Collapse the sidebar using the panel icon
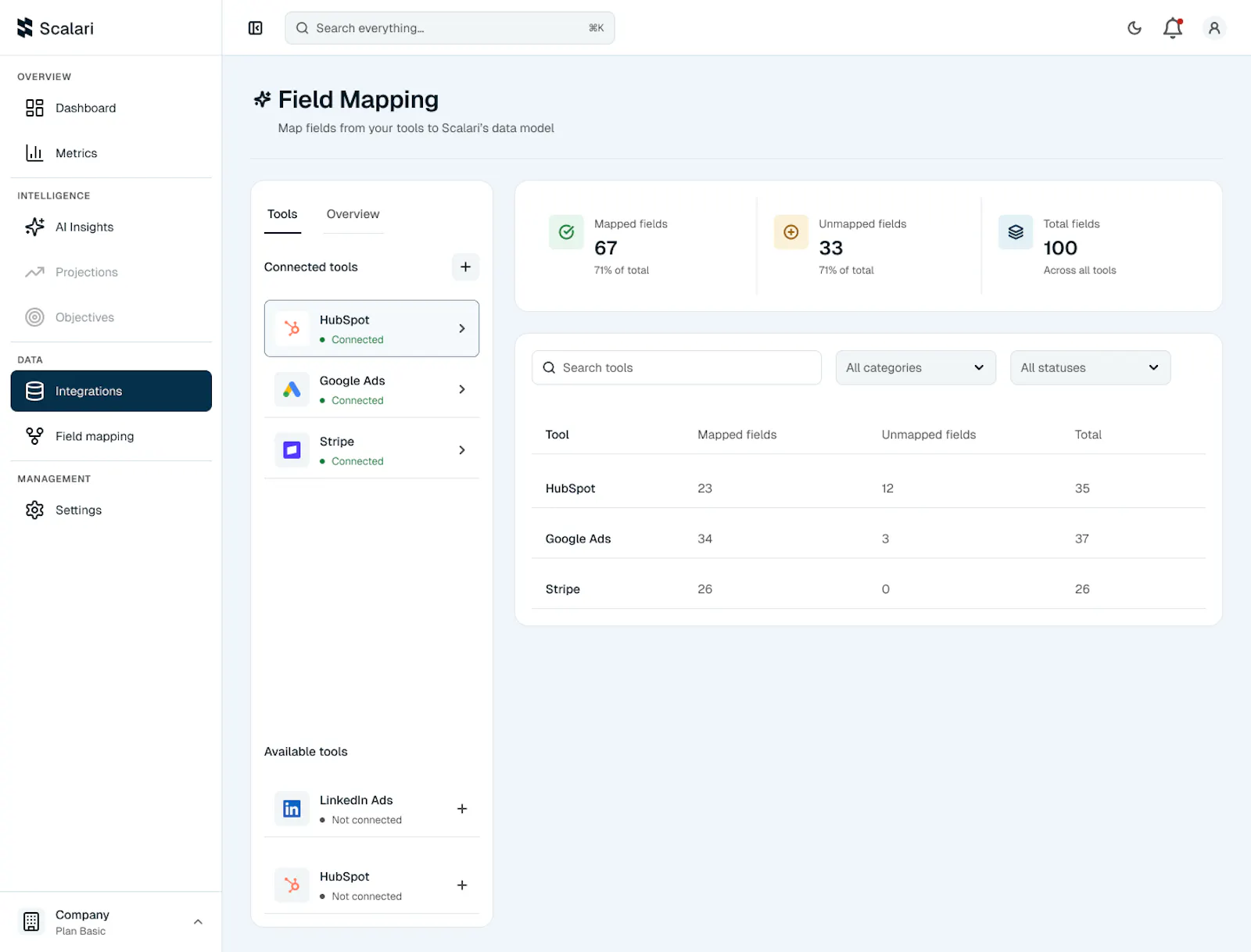This screenshot has height=952, width=1251. pyautogui.click(x=256, y=28)
